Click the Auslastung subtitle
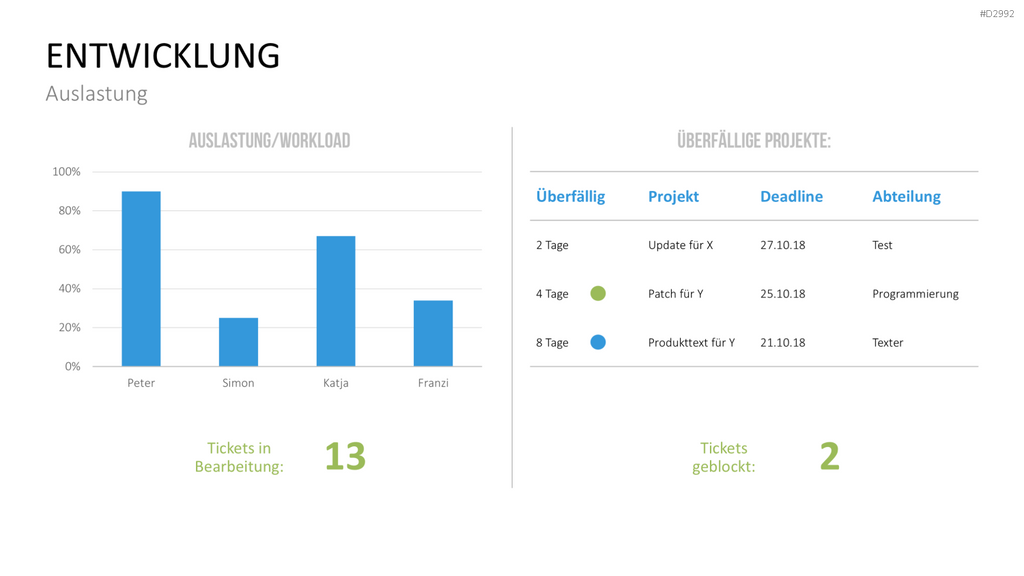Screen dimensions: 1024x576 point(97,93)
